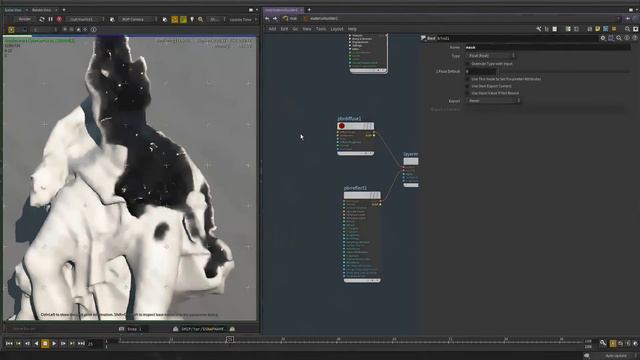Open the Layout menu in network editor

(337, 29)
